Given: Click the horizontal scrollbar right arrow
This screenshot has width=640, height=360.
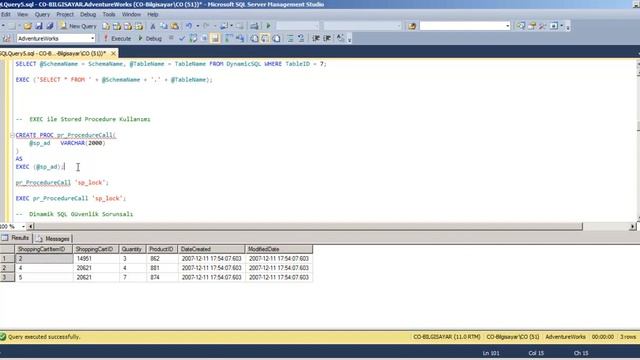Looking at the screenshot, I should pos(633,226).
